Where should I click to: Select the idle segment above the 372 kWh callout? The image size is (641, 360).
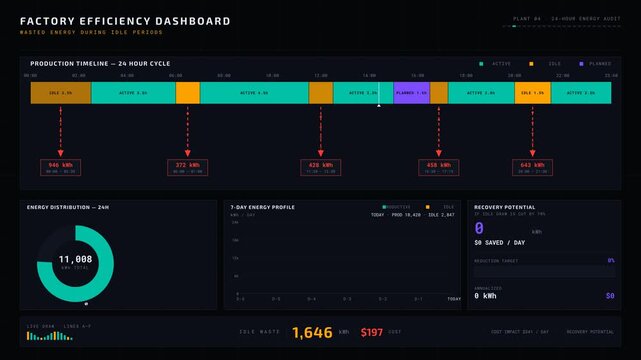[x=188, y=93]
